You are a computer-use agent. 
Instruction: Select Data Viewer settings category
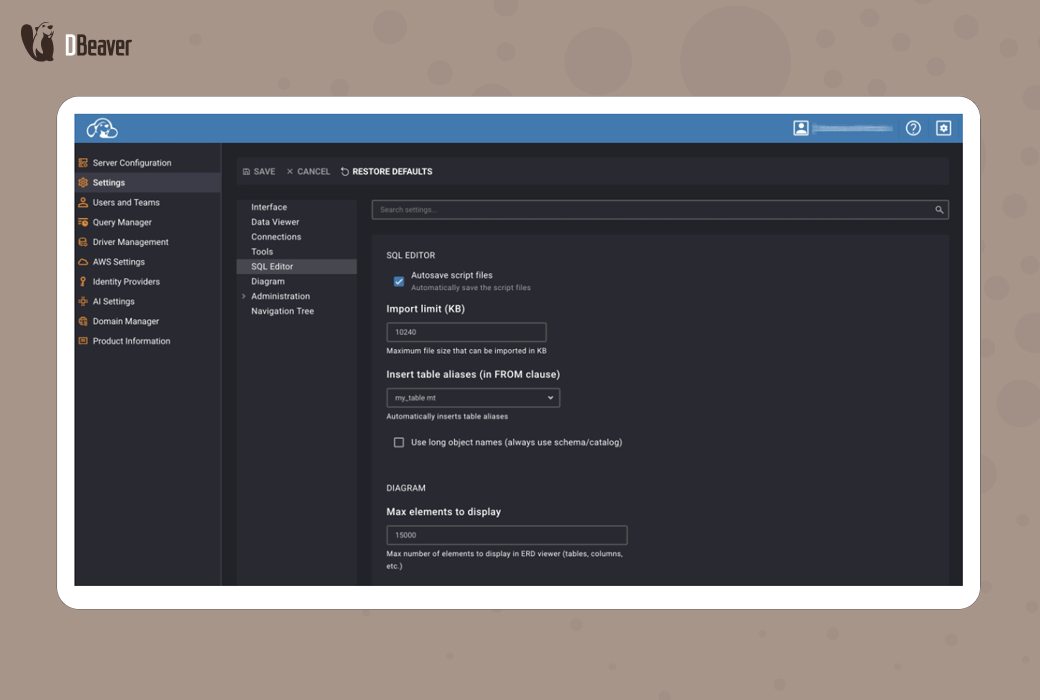click(x=275, y=222)
